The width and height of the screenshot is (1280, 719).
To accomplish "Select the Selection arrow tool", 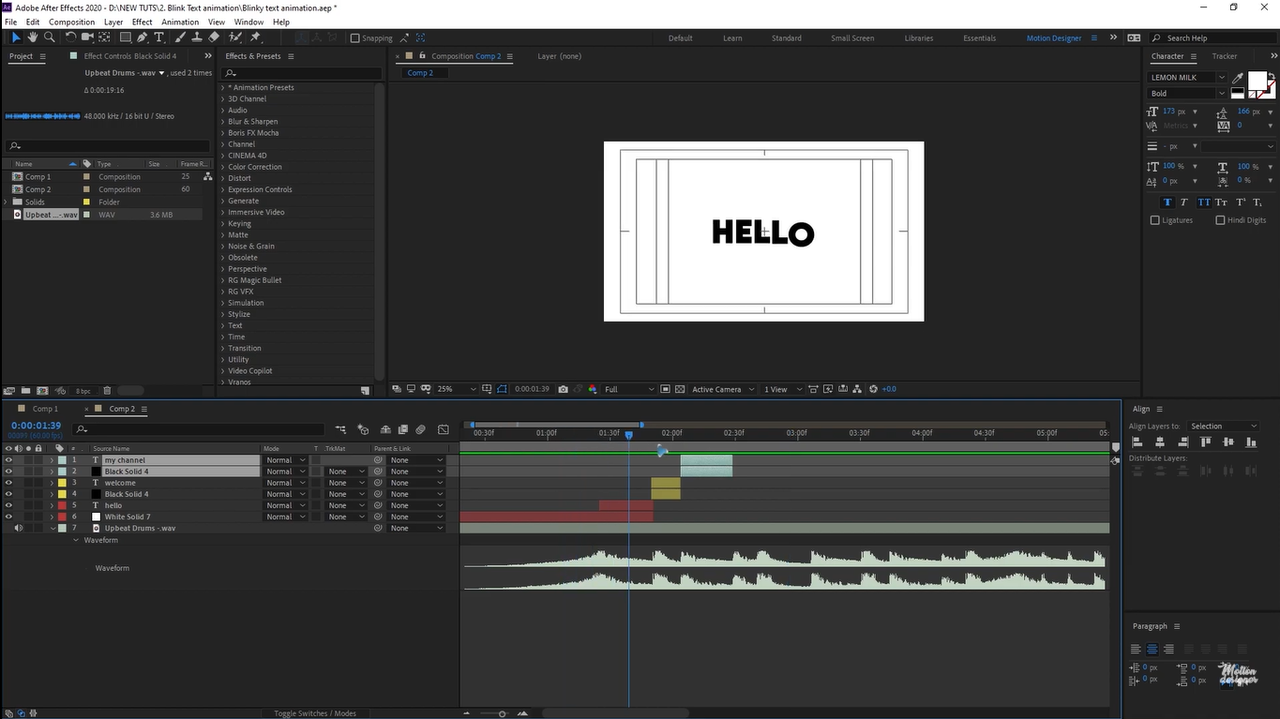I will click(x=16, y=37).
